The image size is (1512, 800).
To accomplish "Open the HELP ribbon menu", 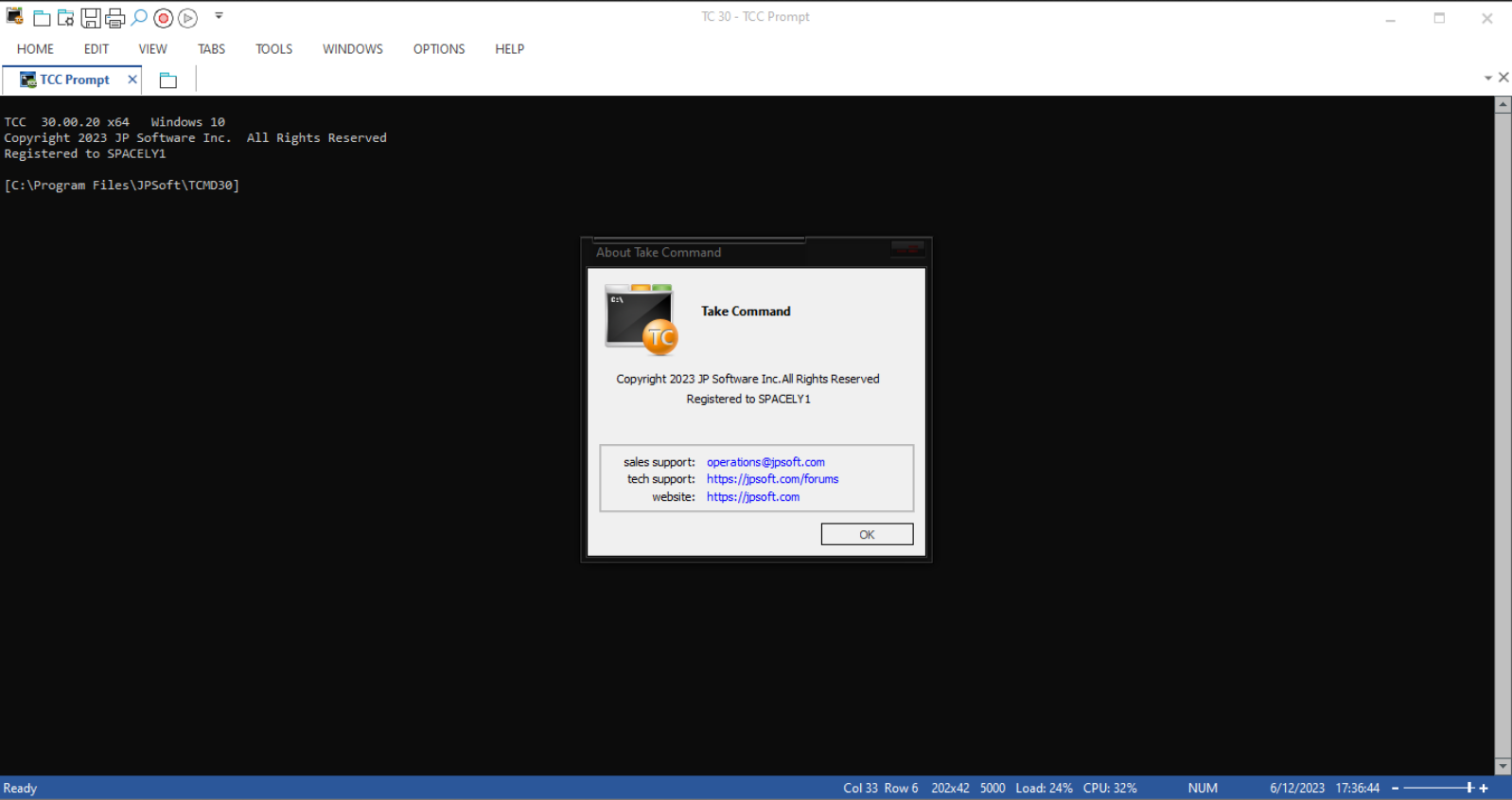I will [509, 49].
